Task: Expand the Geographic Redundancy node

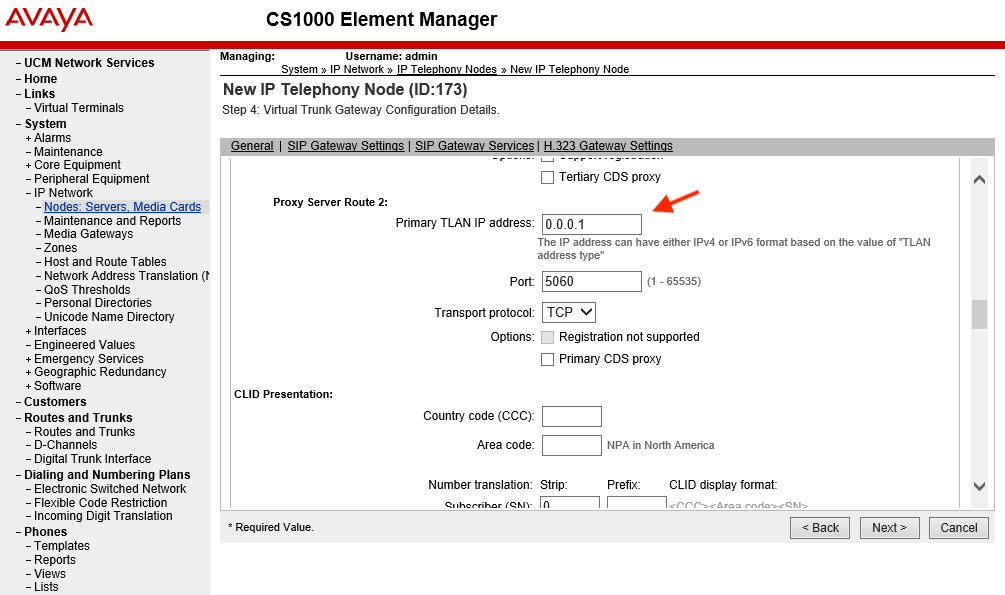Action: [x=28, y=373]
